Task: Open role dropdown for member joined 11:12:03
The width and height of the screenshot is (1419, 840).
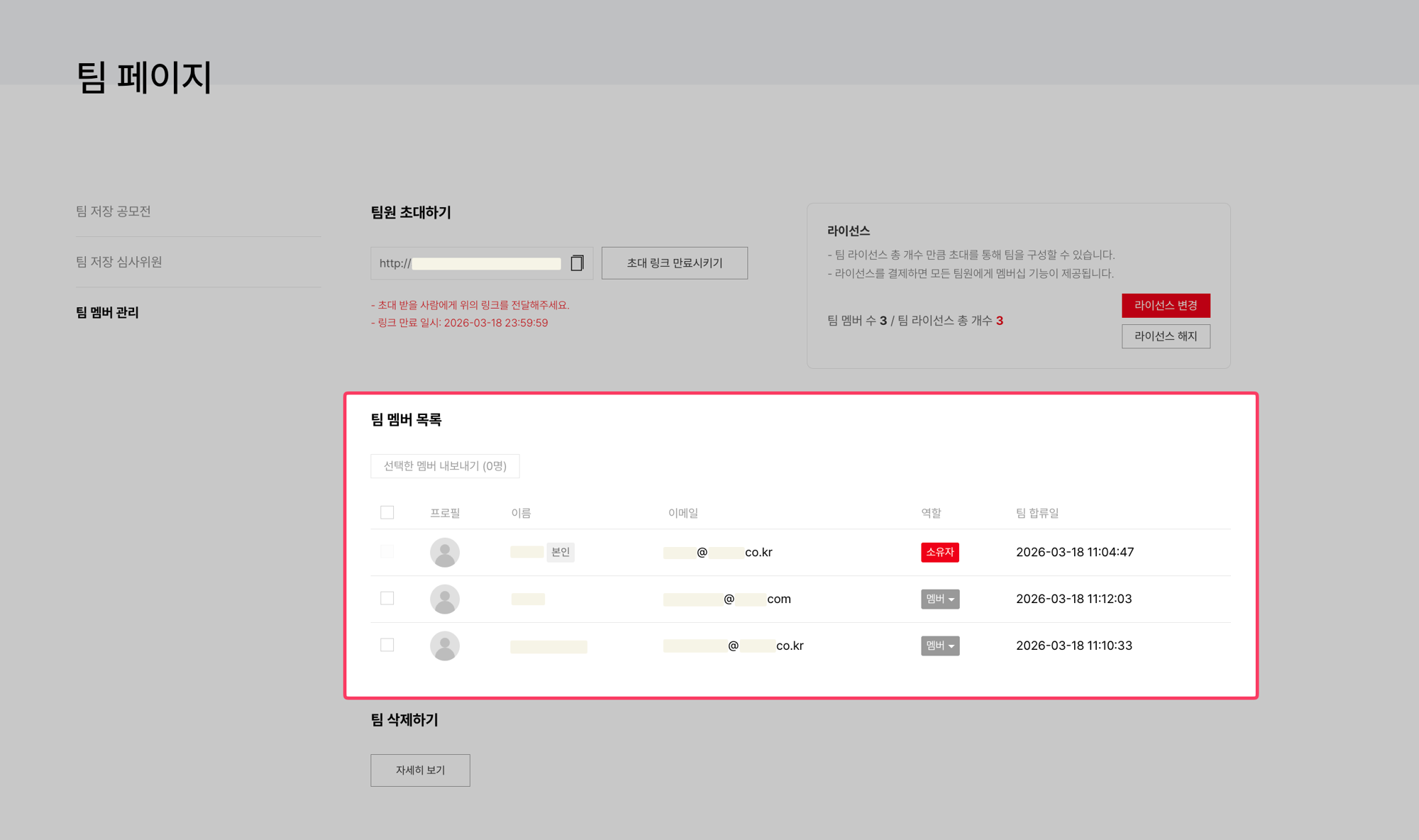Action: (x=940, y=599)
